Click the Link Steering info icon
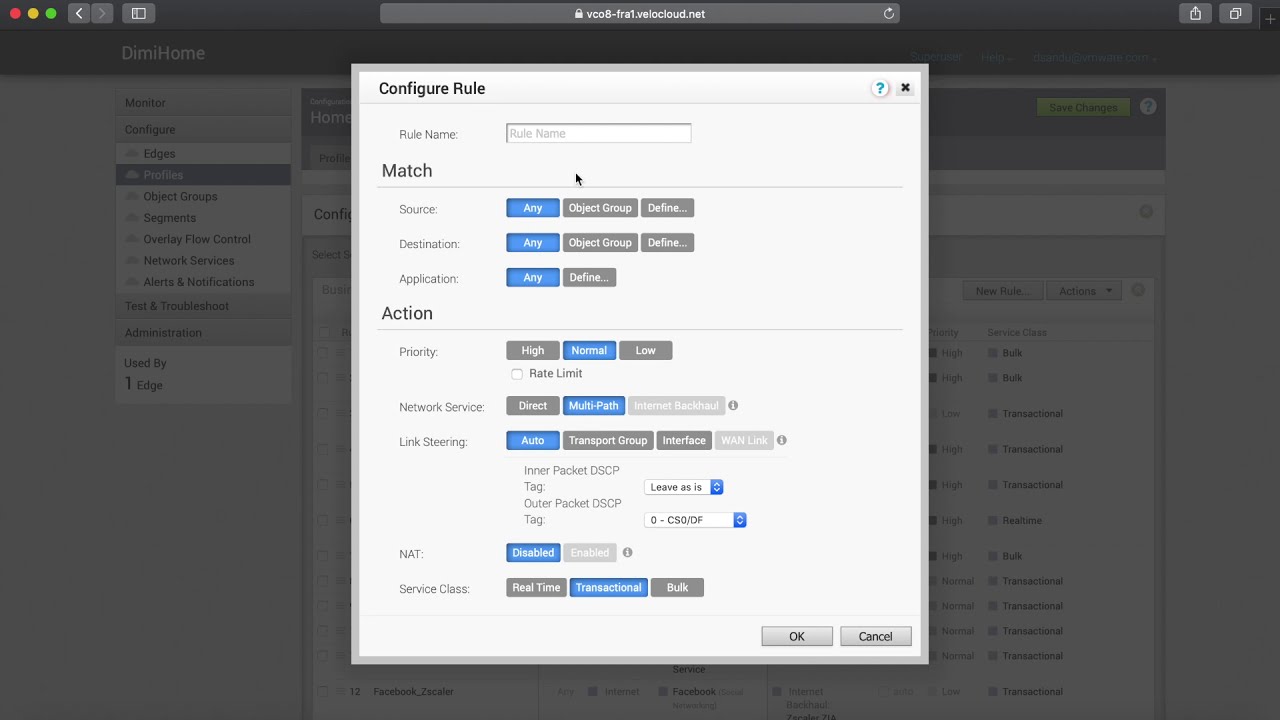 pos(782,440)
